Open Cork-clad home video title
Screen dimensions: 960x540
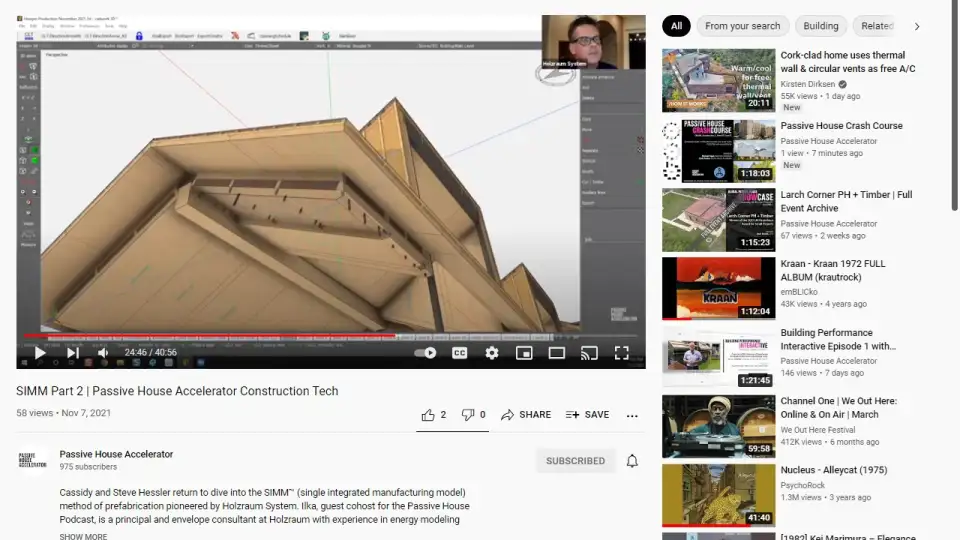coord(848,62)
